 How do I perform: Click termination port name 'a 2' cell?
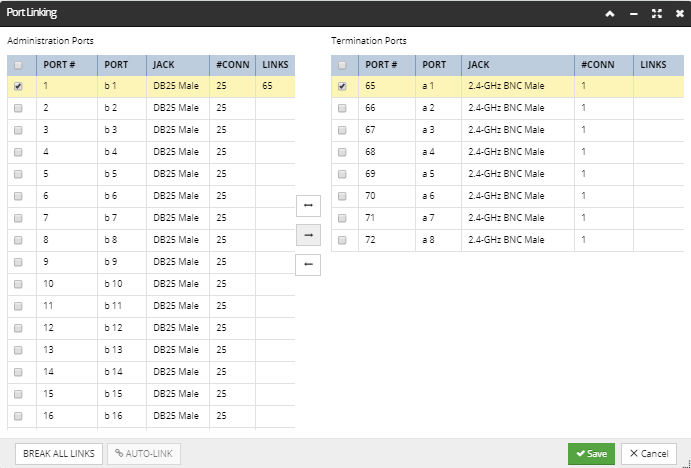[438, 108]
